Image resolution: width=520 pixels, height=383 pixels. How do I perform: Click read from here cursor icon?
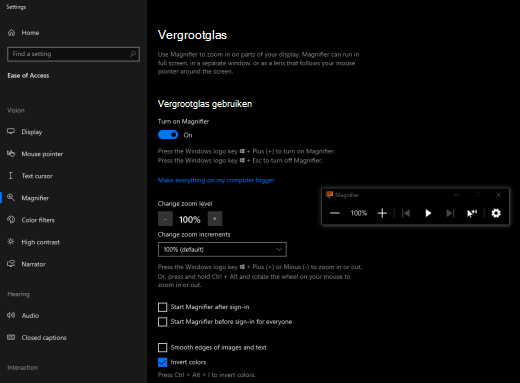click(x=472, y=213)
